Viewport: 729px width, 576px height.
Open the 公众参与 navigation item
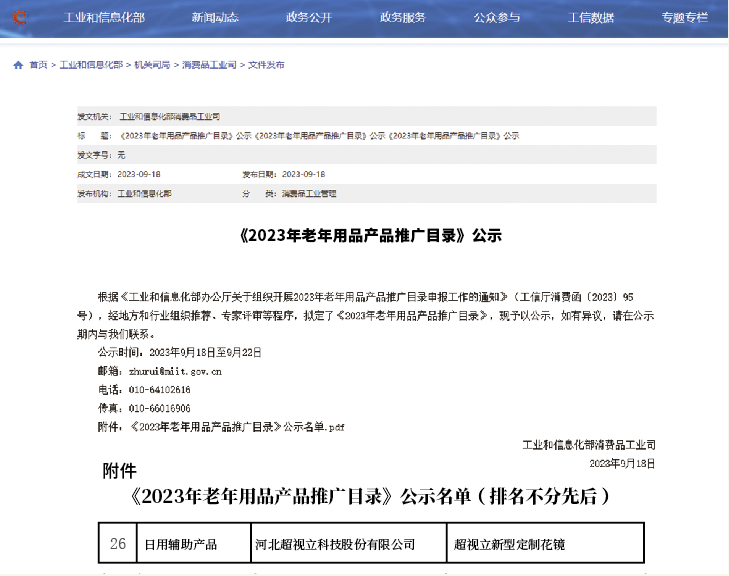497,18
